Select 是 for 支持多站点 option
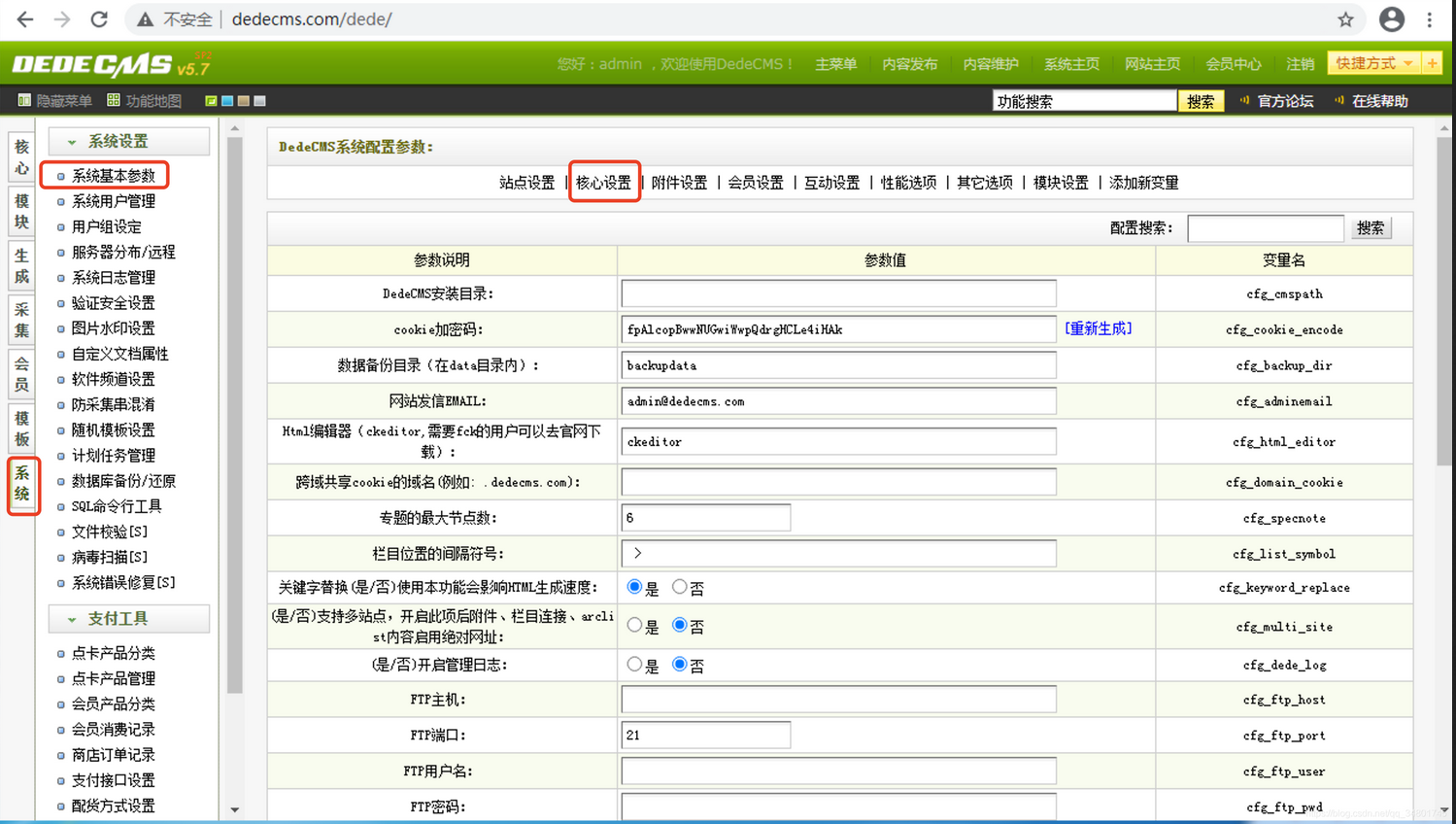 [634, 625]
